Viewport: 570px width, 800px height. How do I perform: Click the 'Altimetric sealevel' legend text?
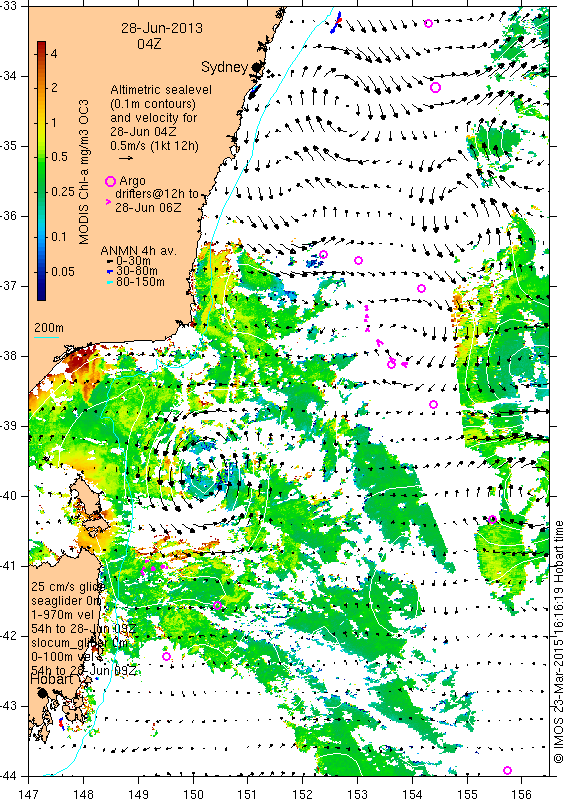tap(161, 90)
